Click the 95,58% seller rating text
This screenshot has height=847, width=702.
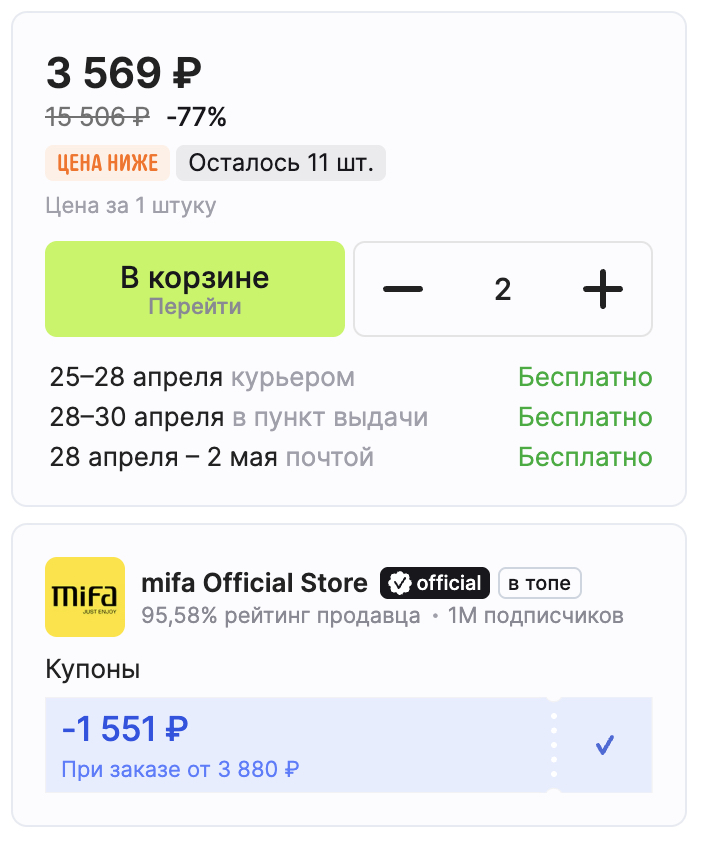pos(281,614)
